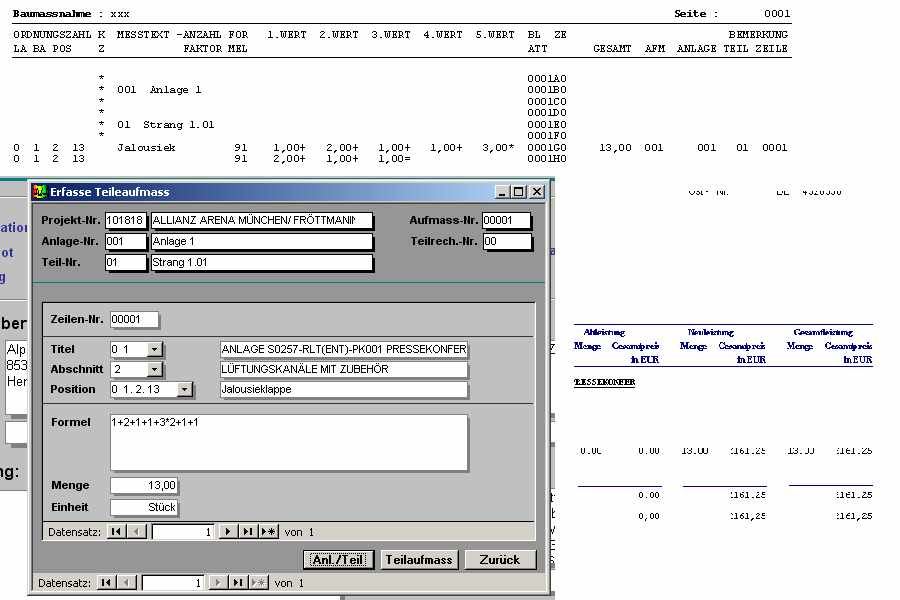Focus the Zeilen-Nr. input field
This screenshot has width=900, height=600.
tap(134, 319)
